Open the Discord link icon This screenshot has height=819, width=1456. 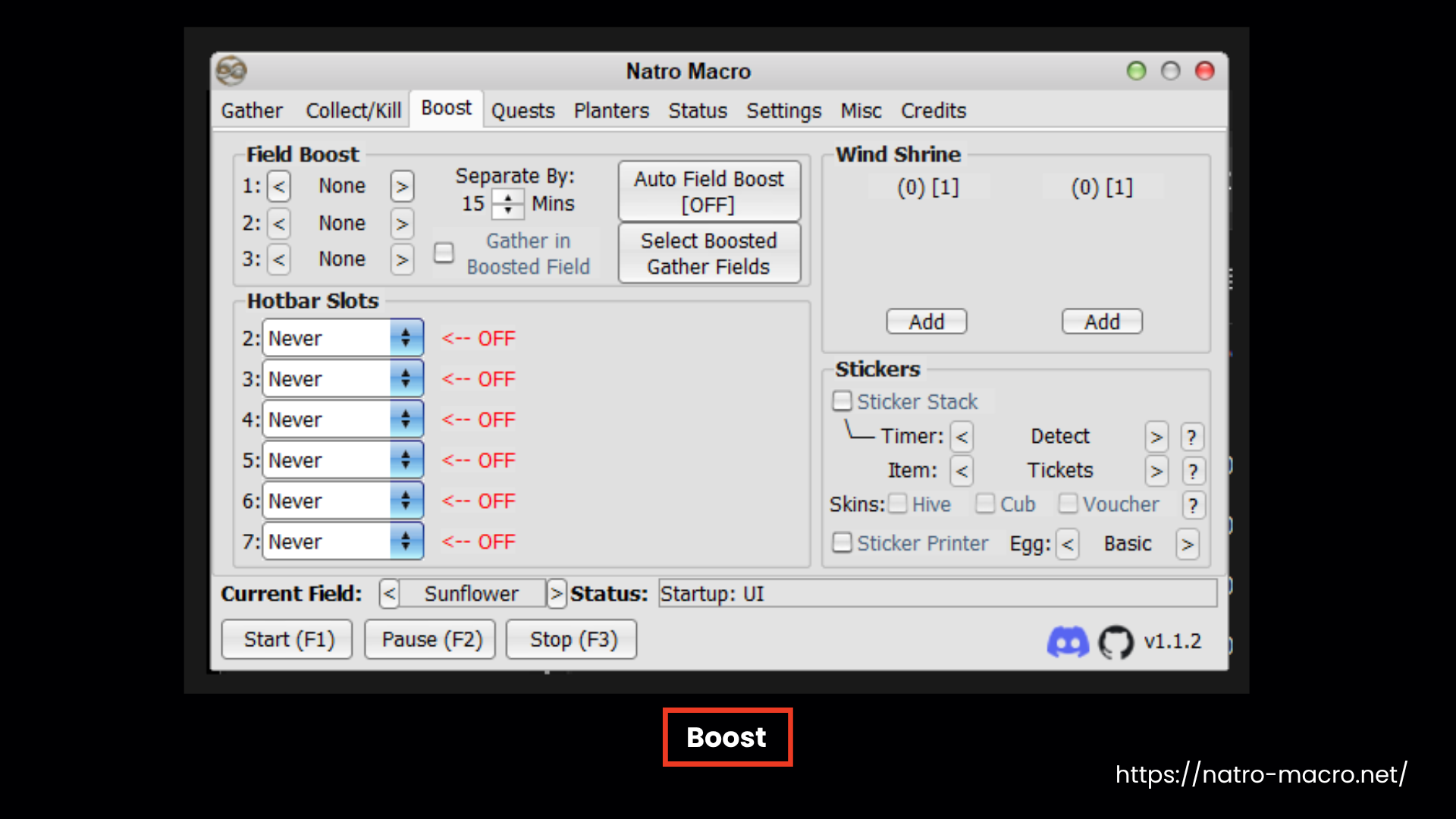pos(1068,642)
